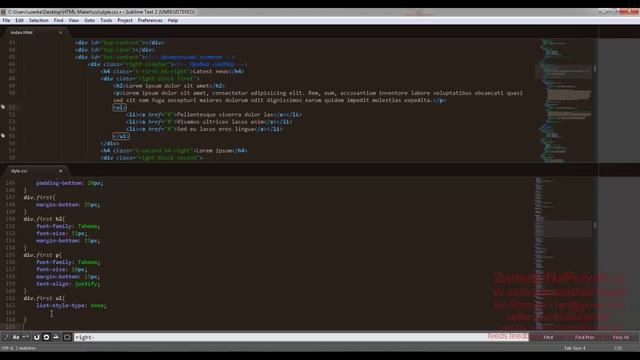Click the 'div.first{' selector line

tap(40, 198)
